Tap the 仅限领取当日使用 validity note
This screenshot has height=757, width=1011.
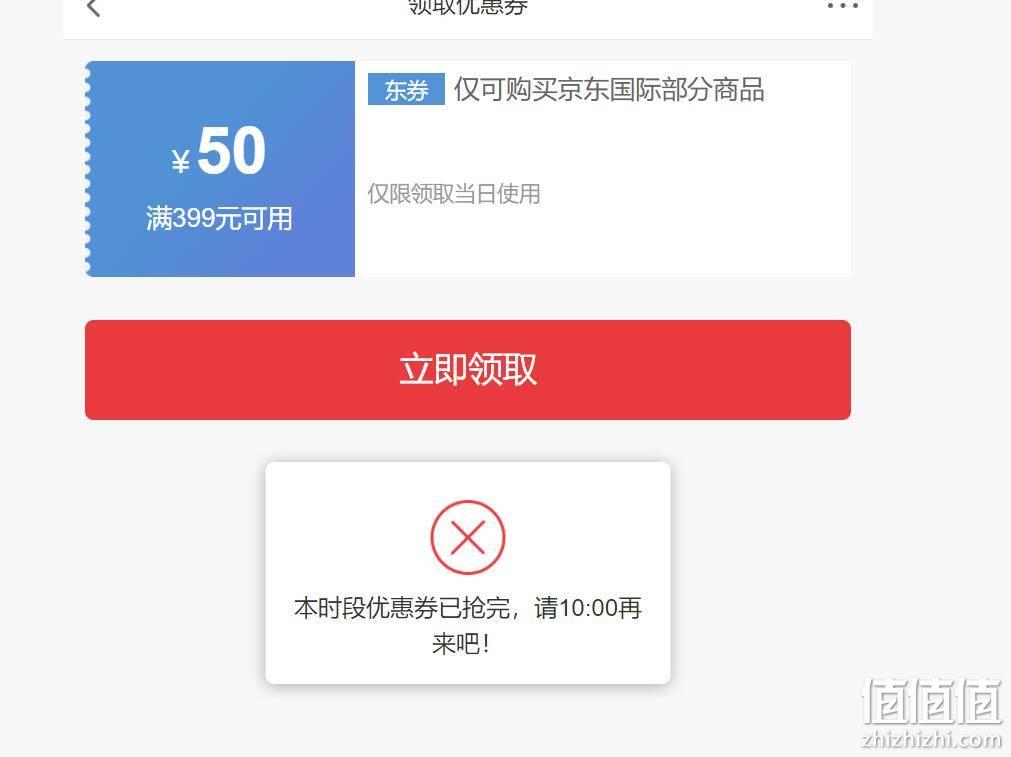pos(454,193)
